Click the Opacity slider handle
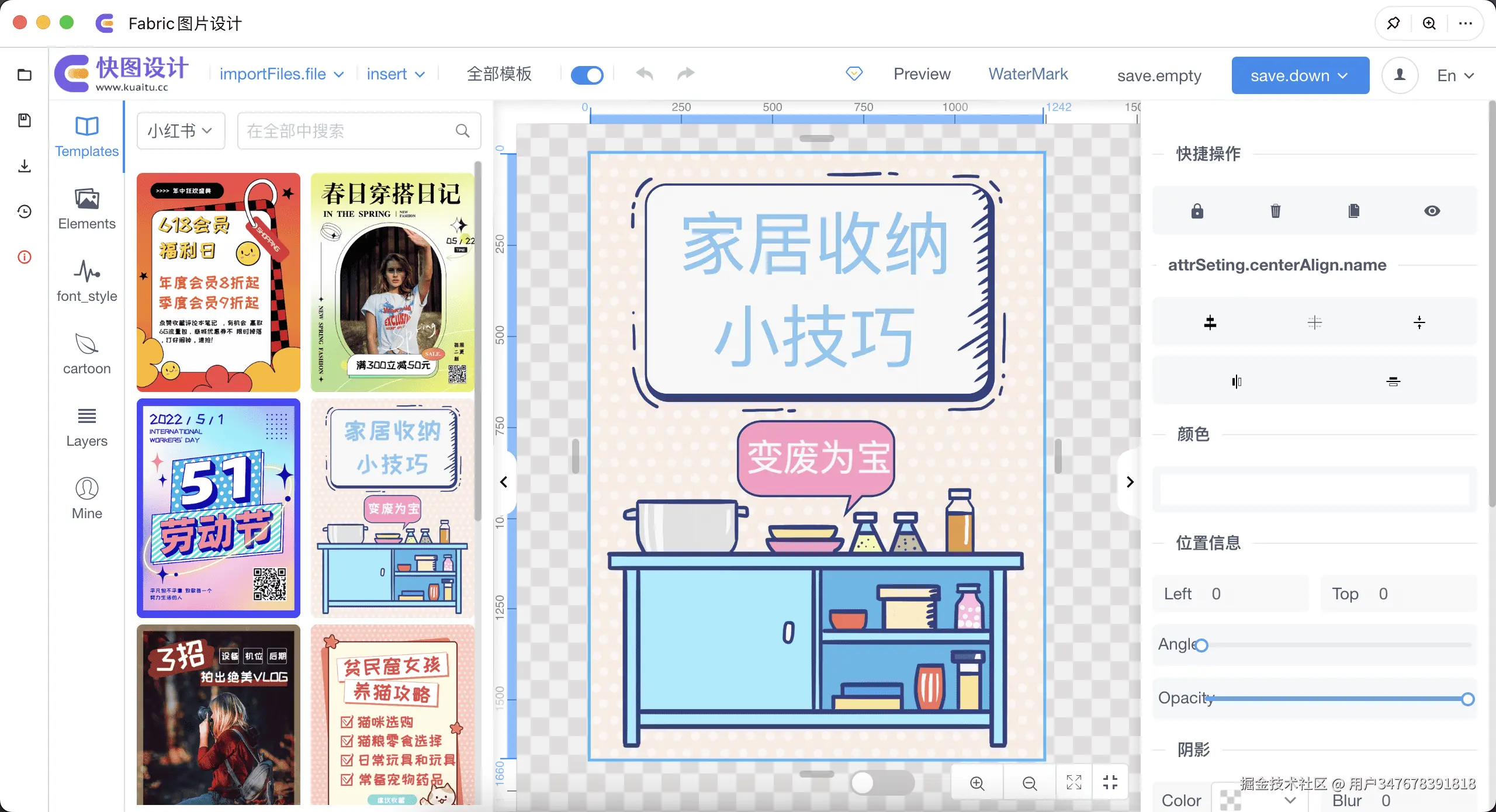Image resolution: width=1496 pixels, height=812 pixels. click(1467, 699)
